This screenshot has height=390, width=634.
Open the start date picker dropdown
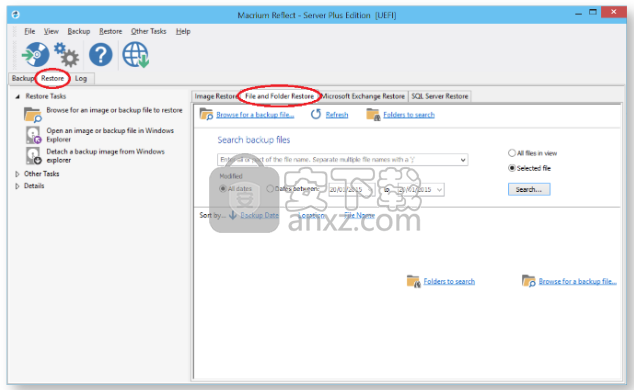370,190
